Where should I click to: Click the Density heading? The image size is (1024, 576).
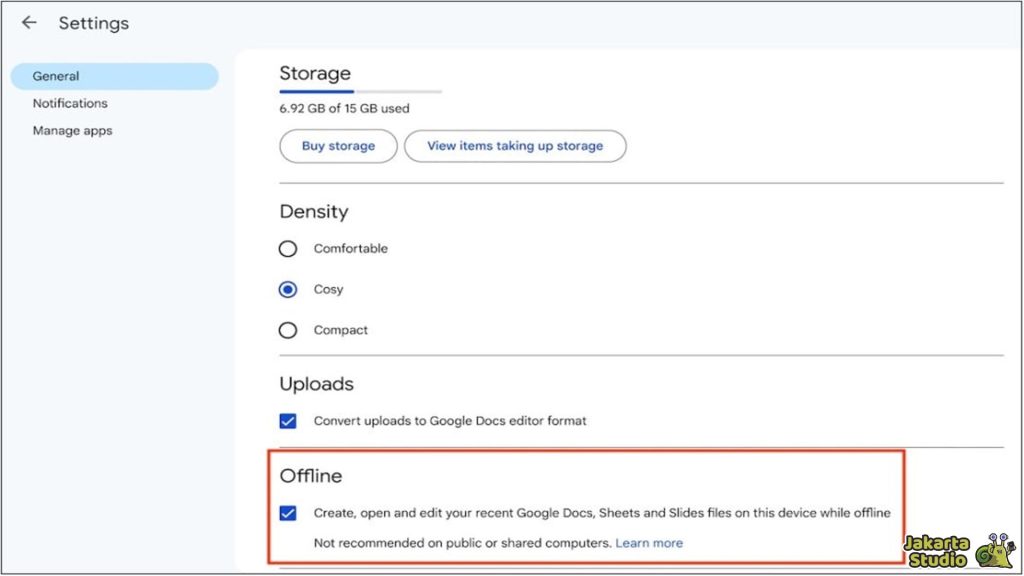(314, 212)
